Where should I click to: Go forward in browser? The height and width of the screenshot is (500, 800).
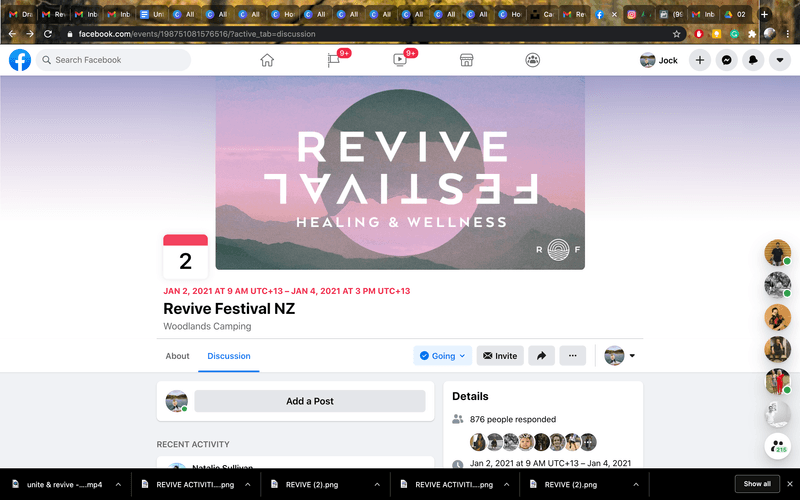coord(30,34)
